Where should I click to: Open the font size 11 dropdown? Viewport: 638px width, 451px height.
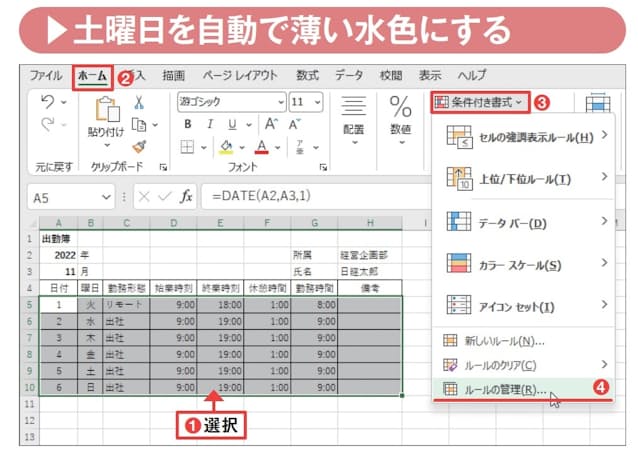click(317, 102)
